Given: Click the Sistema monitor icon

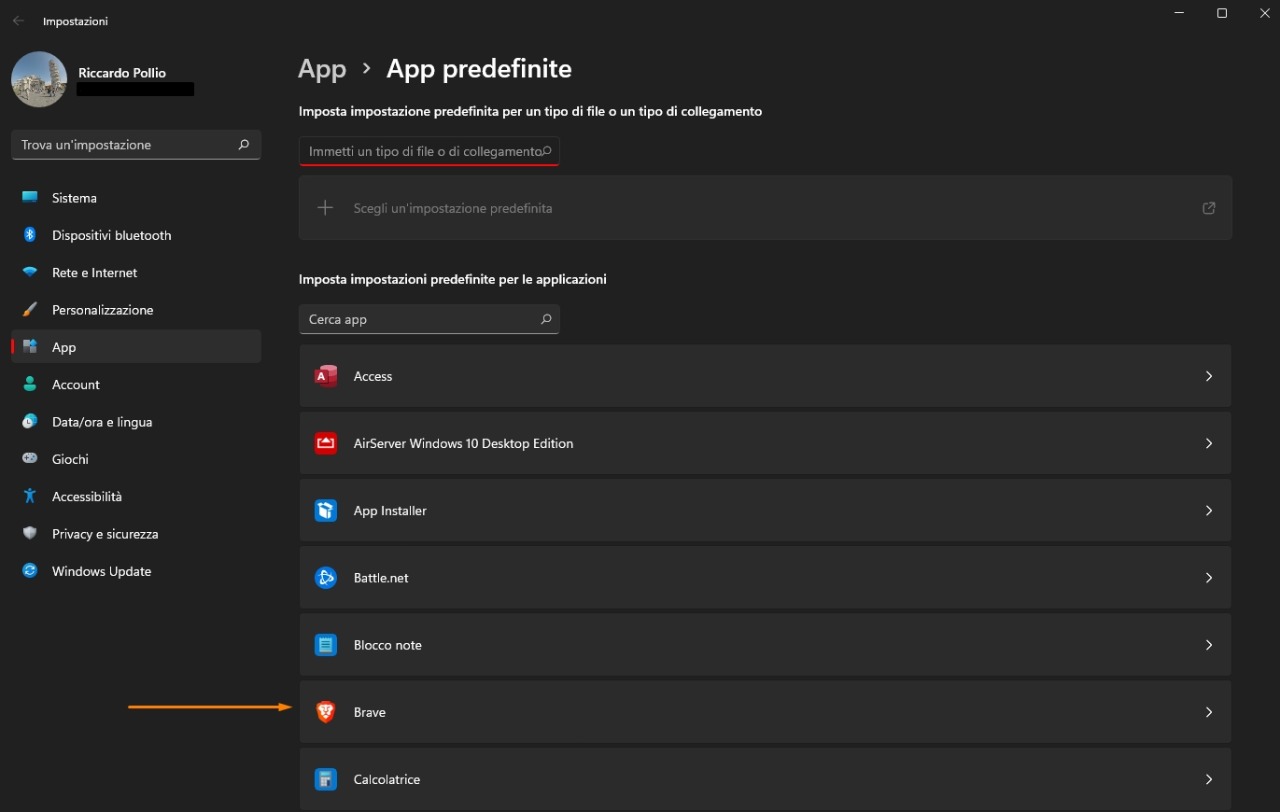Looking at the screenshot, I should 30,198.
